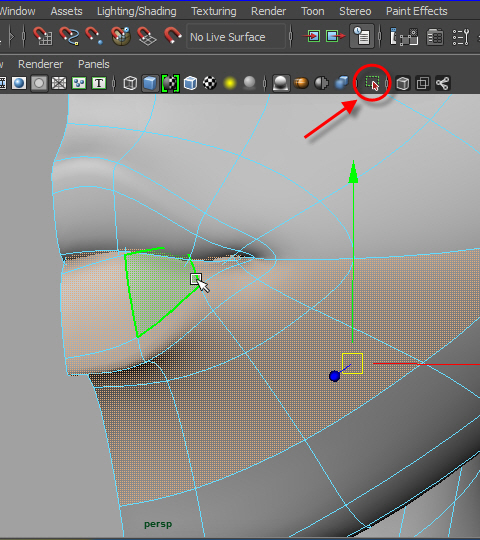Toggle the field chart icon
The height and width of the screenshot is (540, 480).
click(x=59, y=83)
